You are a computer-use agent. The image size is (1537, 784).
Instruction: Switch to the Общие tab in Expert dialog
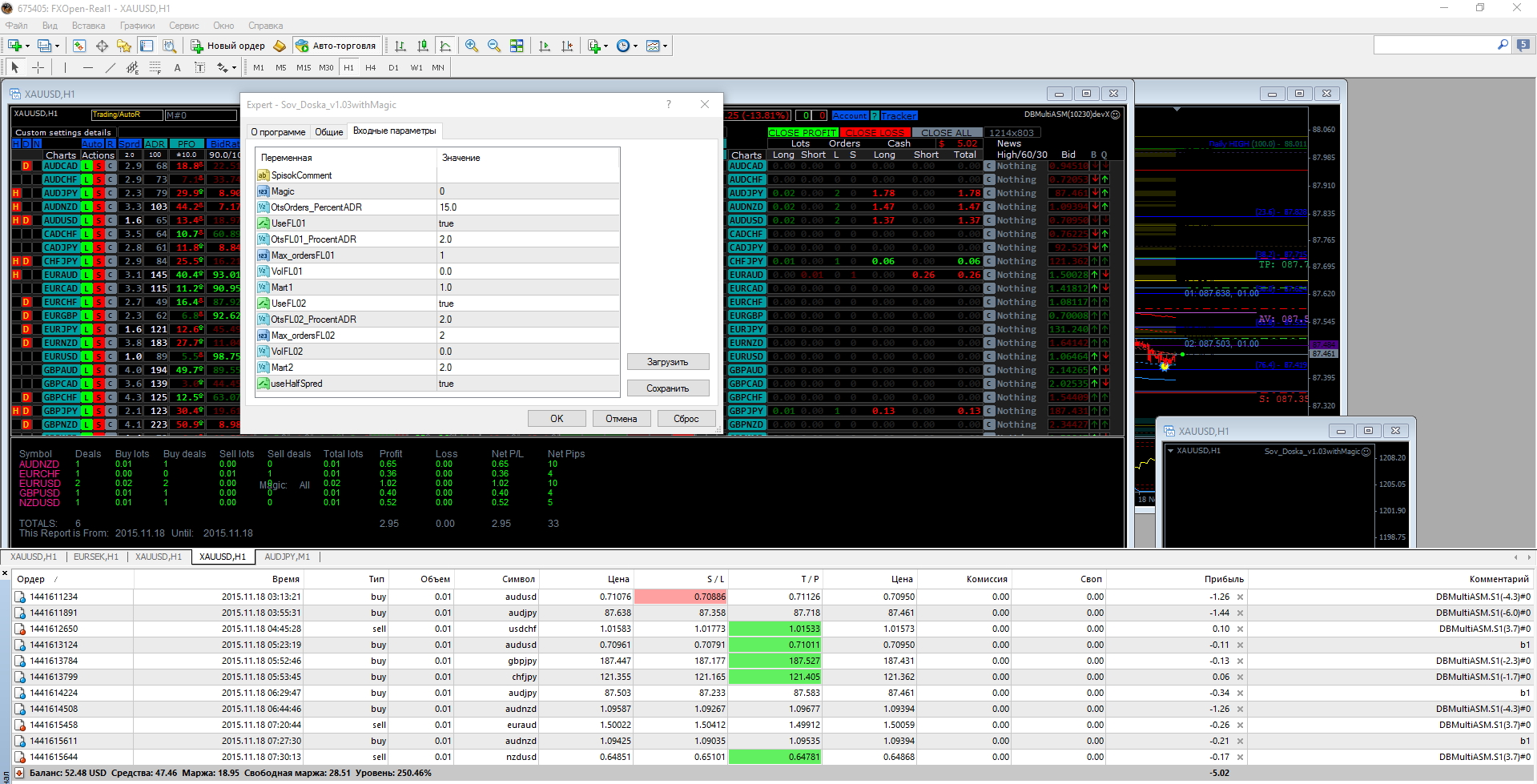click(328, 132)
